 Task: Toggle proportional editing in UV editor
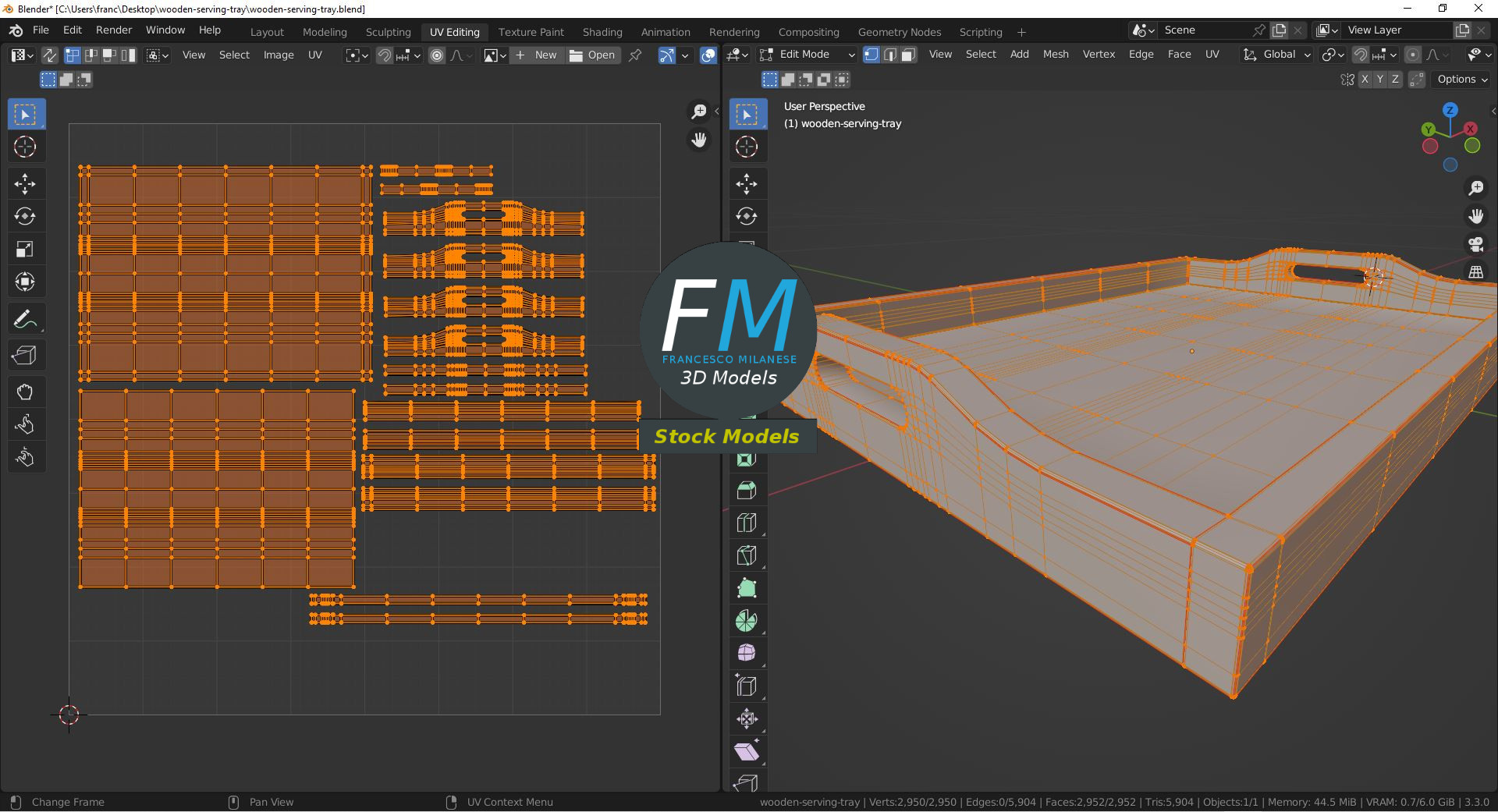click(437, 55)
